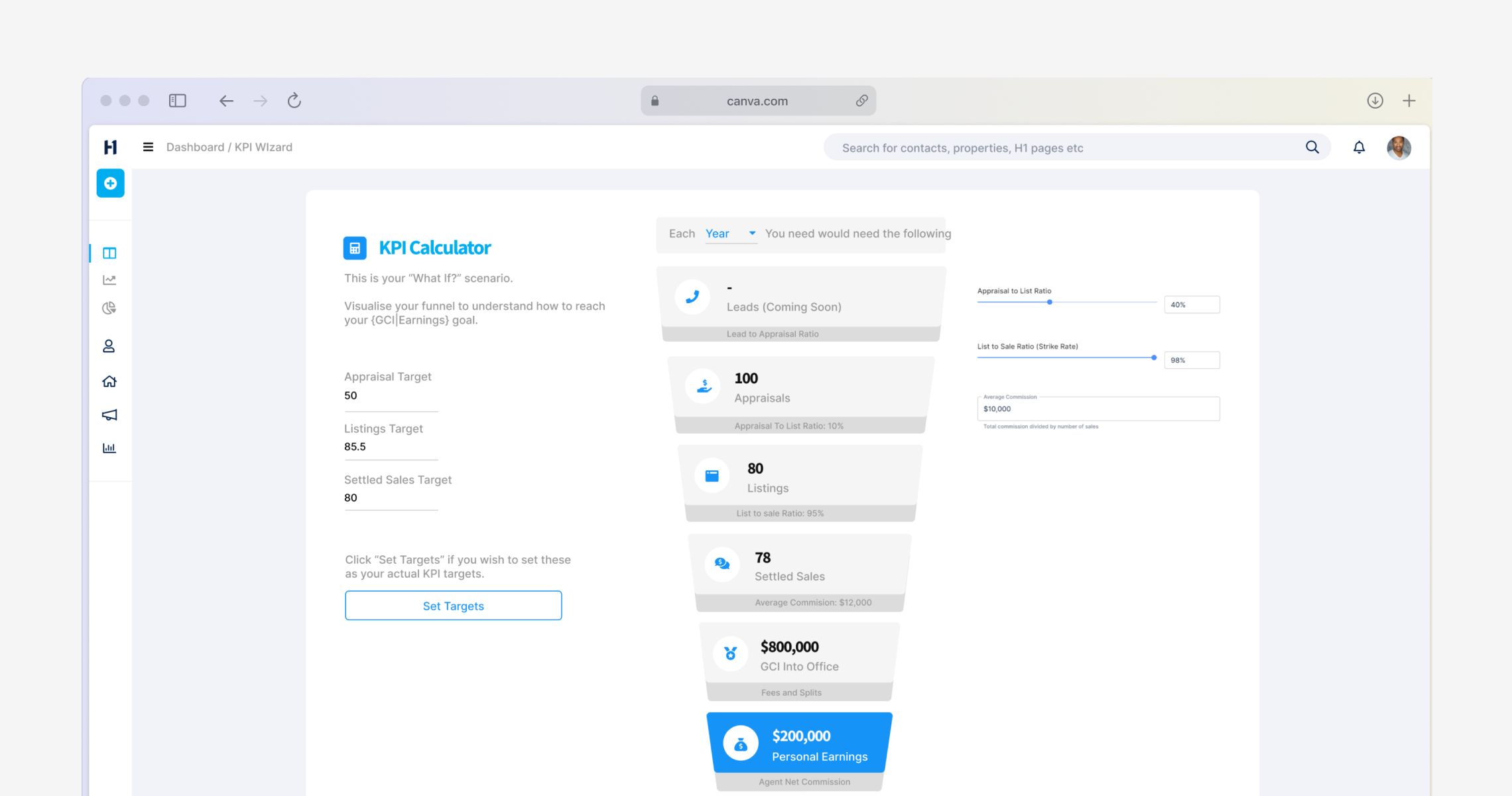Click the Settled Sales Target field value 80
This screenshot has height=796, width=1512.
391,497
